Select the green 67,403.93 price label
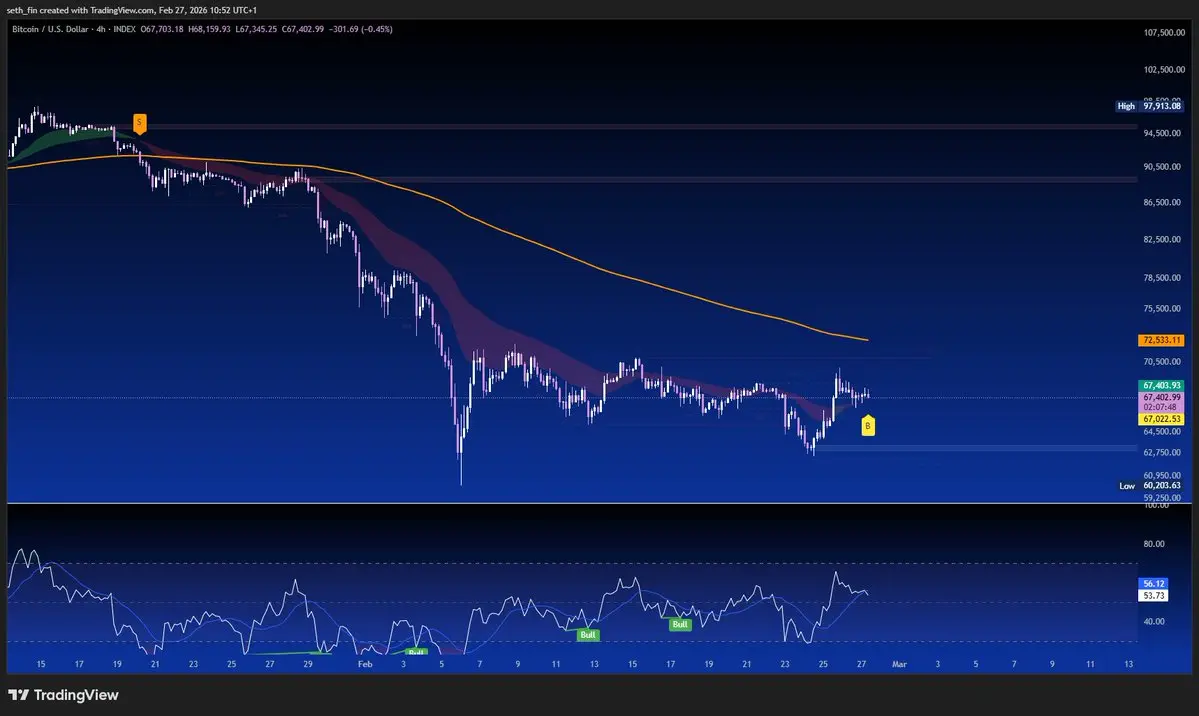 point(1162,386)
